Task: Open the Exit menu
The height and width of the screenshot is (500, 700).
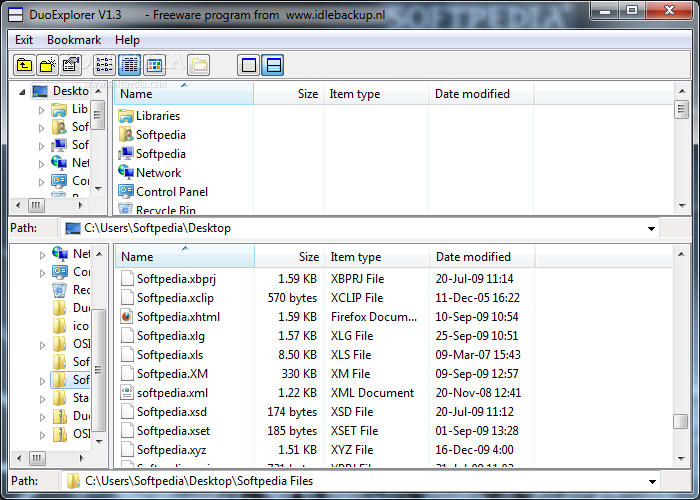Action: tap(24, 40)
